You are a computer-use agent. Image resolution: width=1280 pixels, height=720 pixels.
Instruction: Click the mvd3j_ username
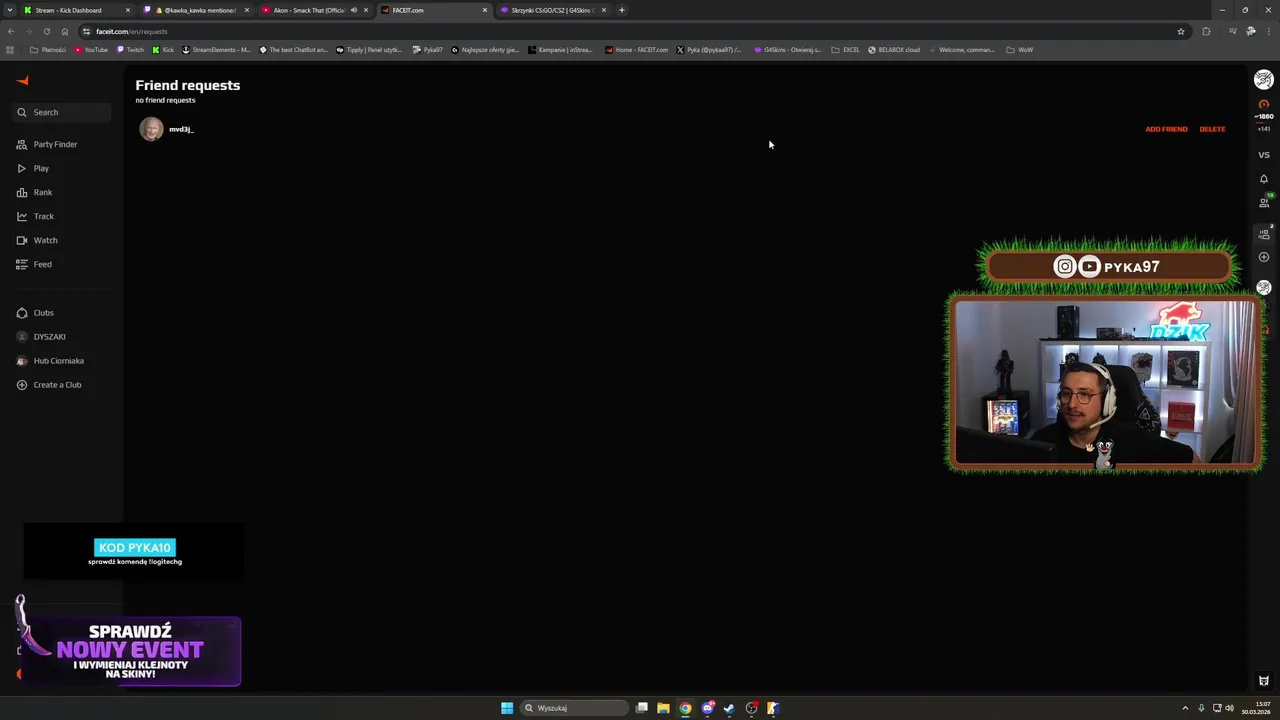coord(181,129)
